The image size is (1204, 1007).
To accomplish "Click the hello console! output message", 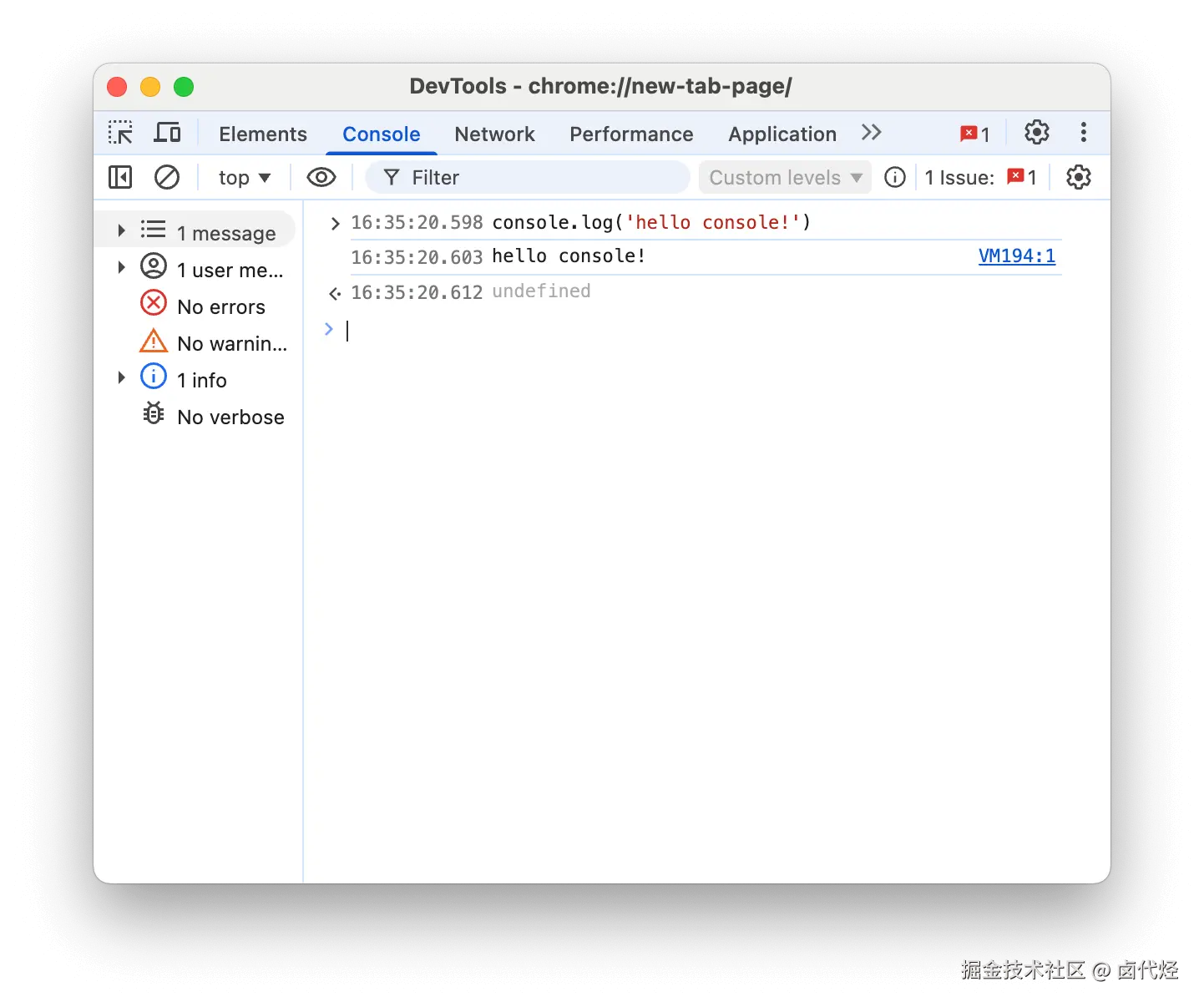I will pos(569,256).
